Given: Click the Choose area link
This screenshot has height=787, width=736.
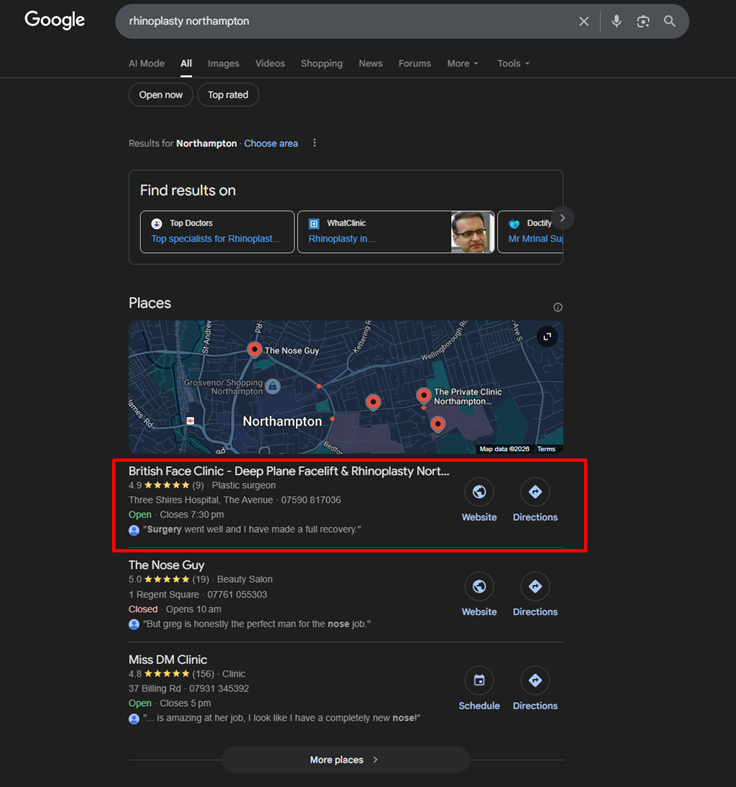Looking at the screenshot, I should click(x=271, y=144).
